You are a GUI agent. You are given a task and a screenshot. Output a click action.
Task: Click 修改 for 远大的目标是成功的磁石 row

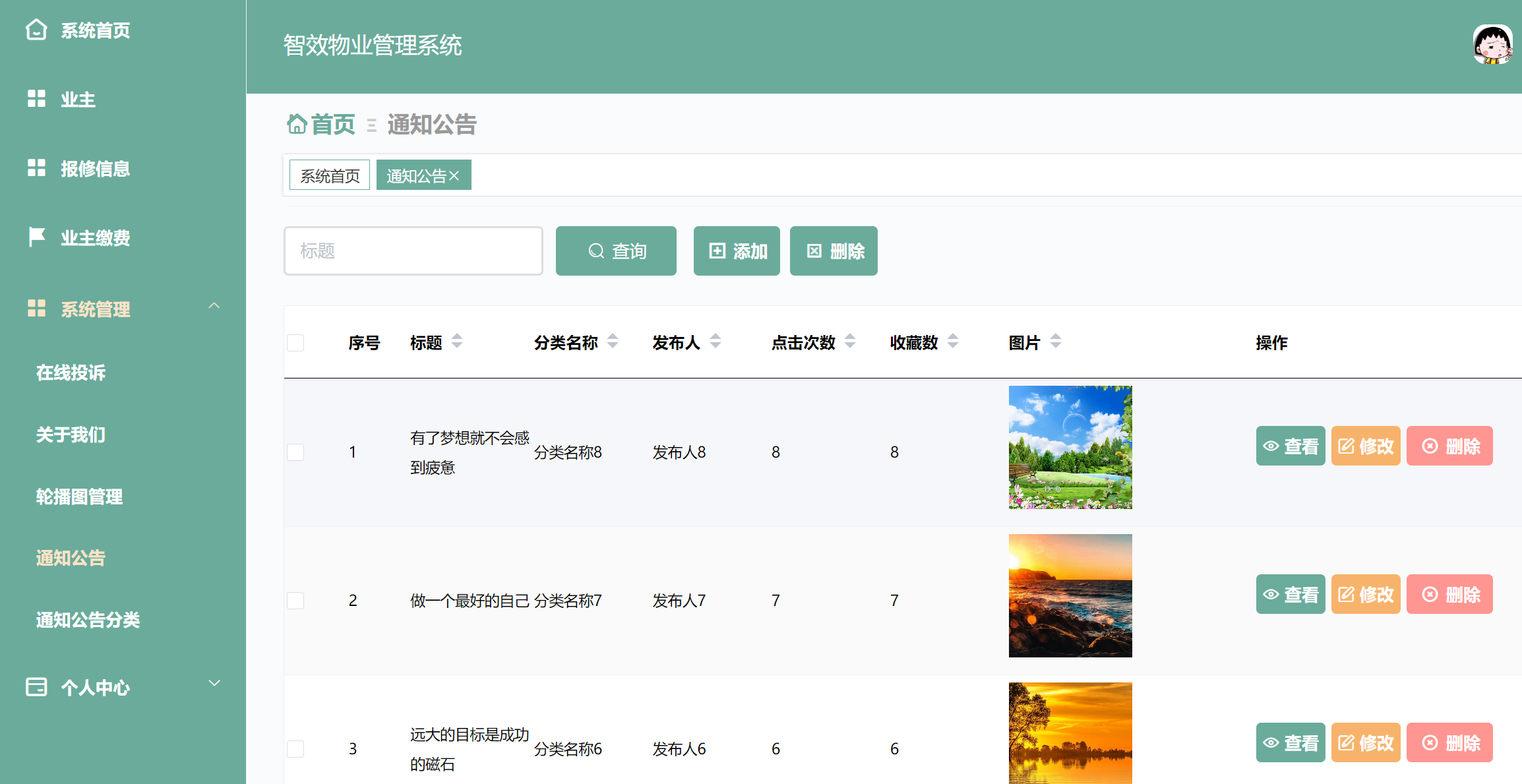(1366, 742)
